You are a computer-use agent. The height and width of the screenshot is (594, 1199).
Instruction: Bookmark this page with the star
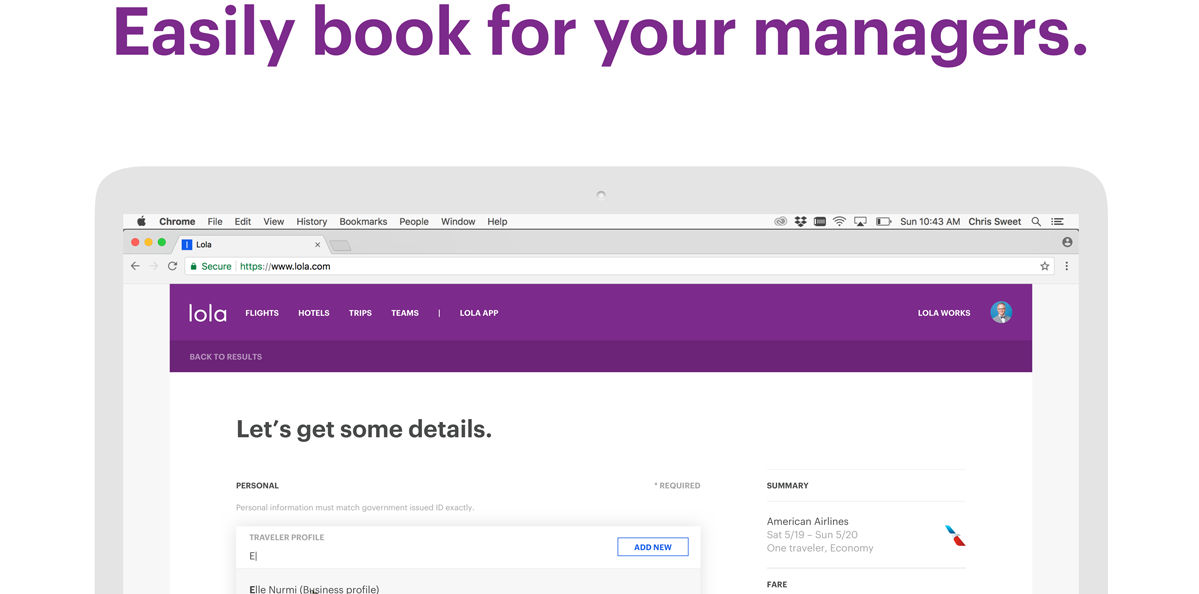1045,266
